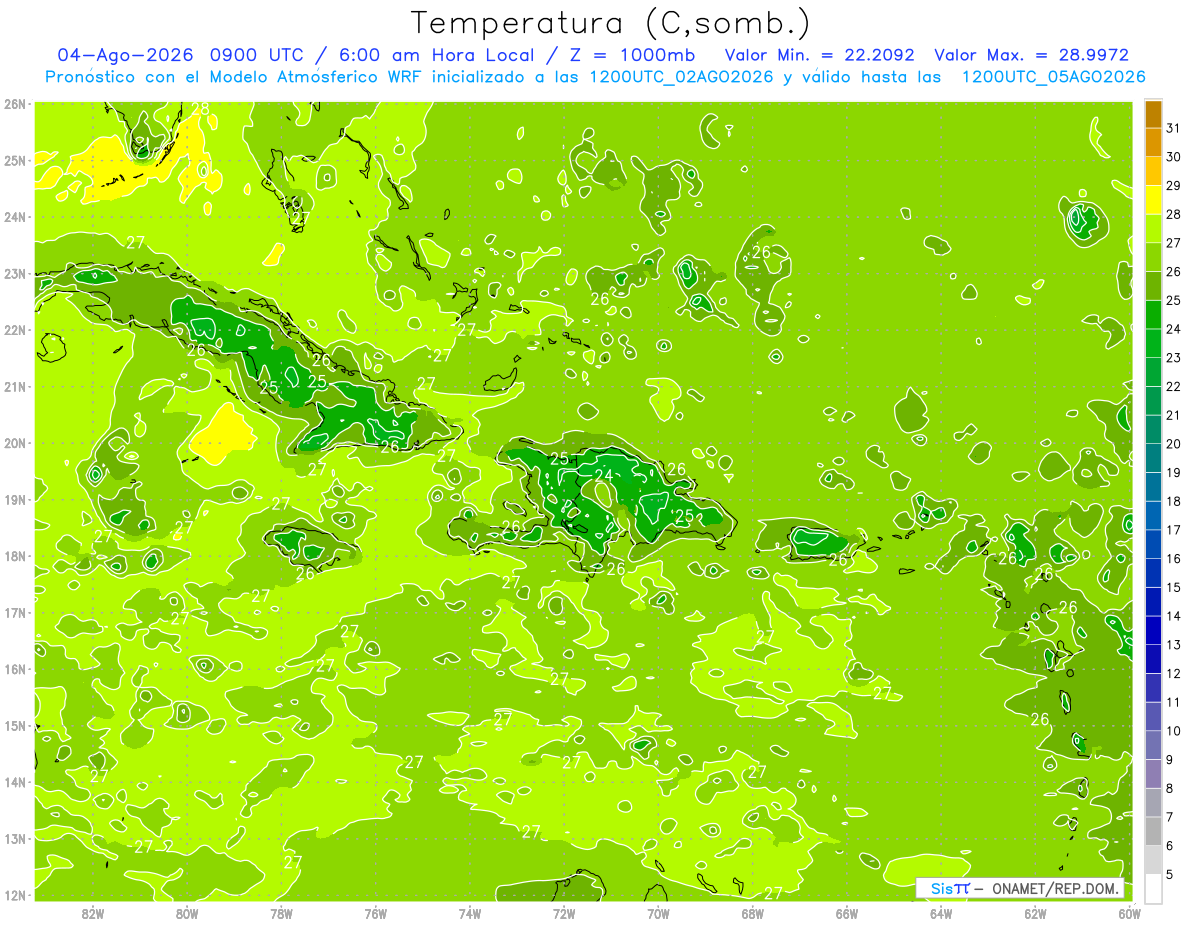Click the longitude label "70W"
The width and height of the screenshot is (1200, 927).
(x=658, y=914)
